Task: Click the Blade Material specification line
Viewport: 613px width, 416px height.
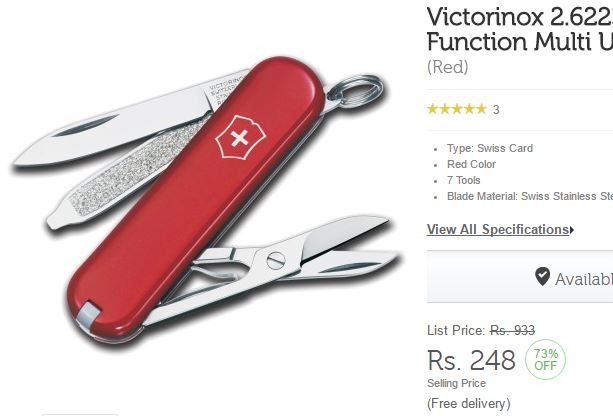Action: pyautogui.click(x=530, y=196)
